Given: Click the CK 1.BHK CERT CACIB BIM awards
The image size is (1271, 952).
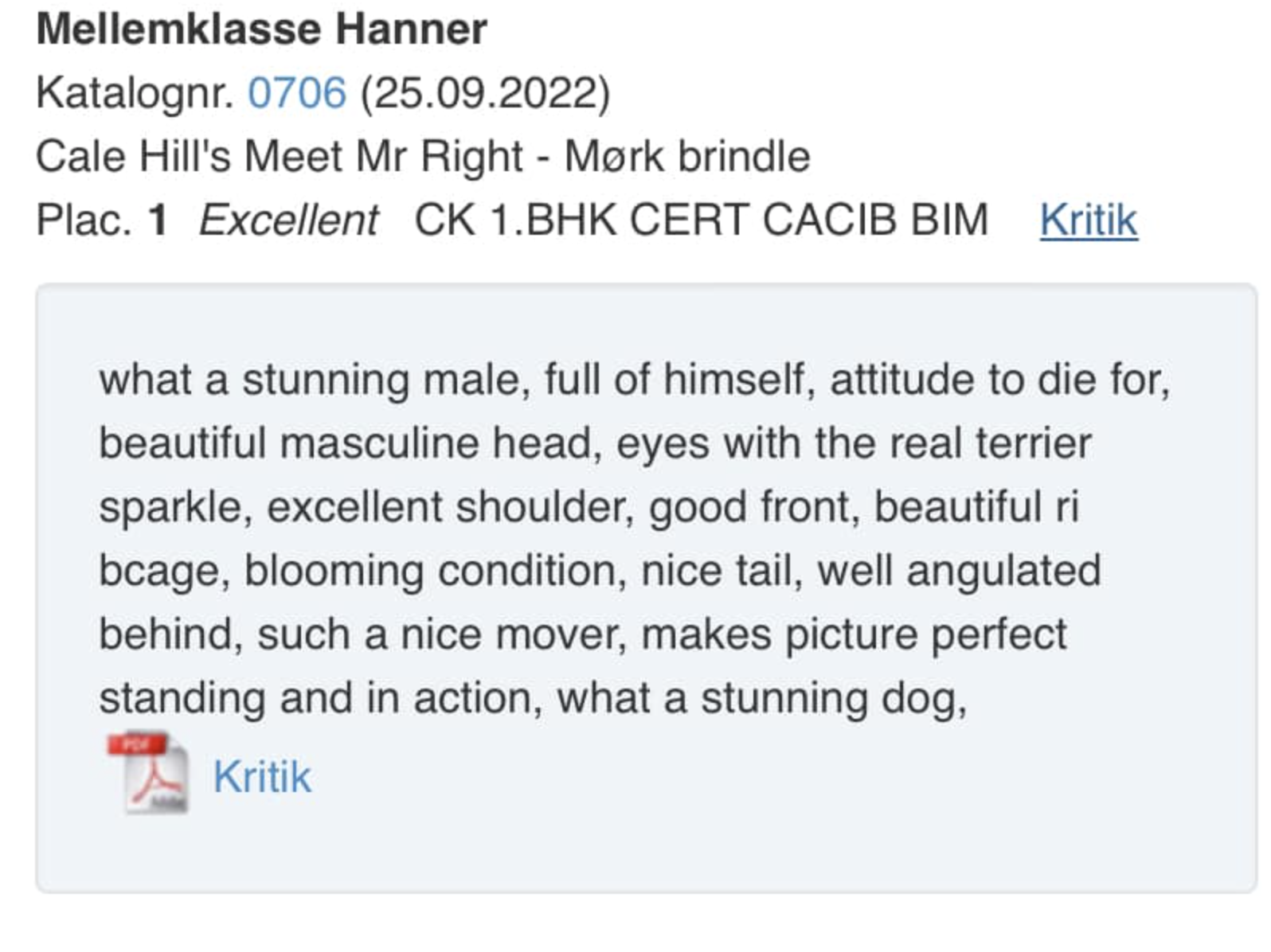Looking at the screenshot, I should [702, 220].
